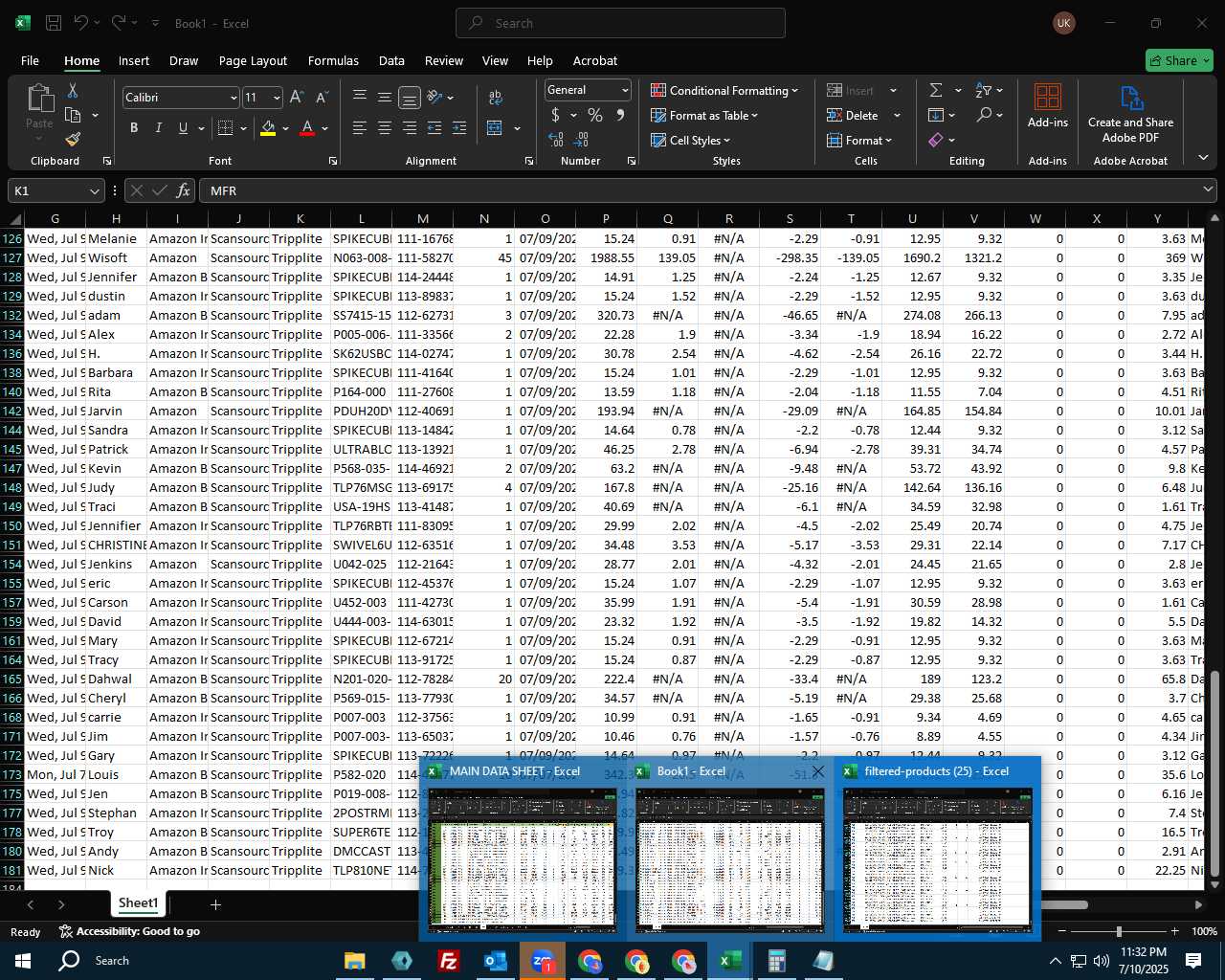Expand Format as Table menu
Viewport: 1225px width, 980px height.
coord(704,115)
